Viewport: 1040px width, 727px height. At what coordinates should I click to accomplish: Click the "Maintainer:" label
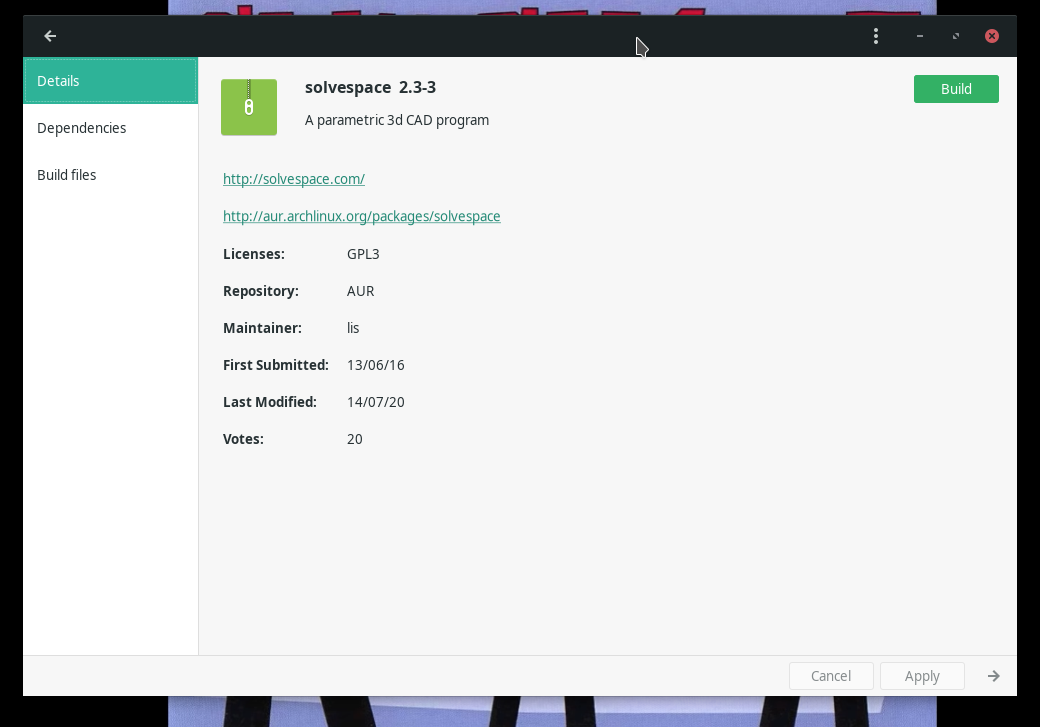(262, 328)
